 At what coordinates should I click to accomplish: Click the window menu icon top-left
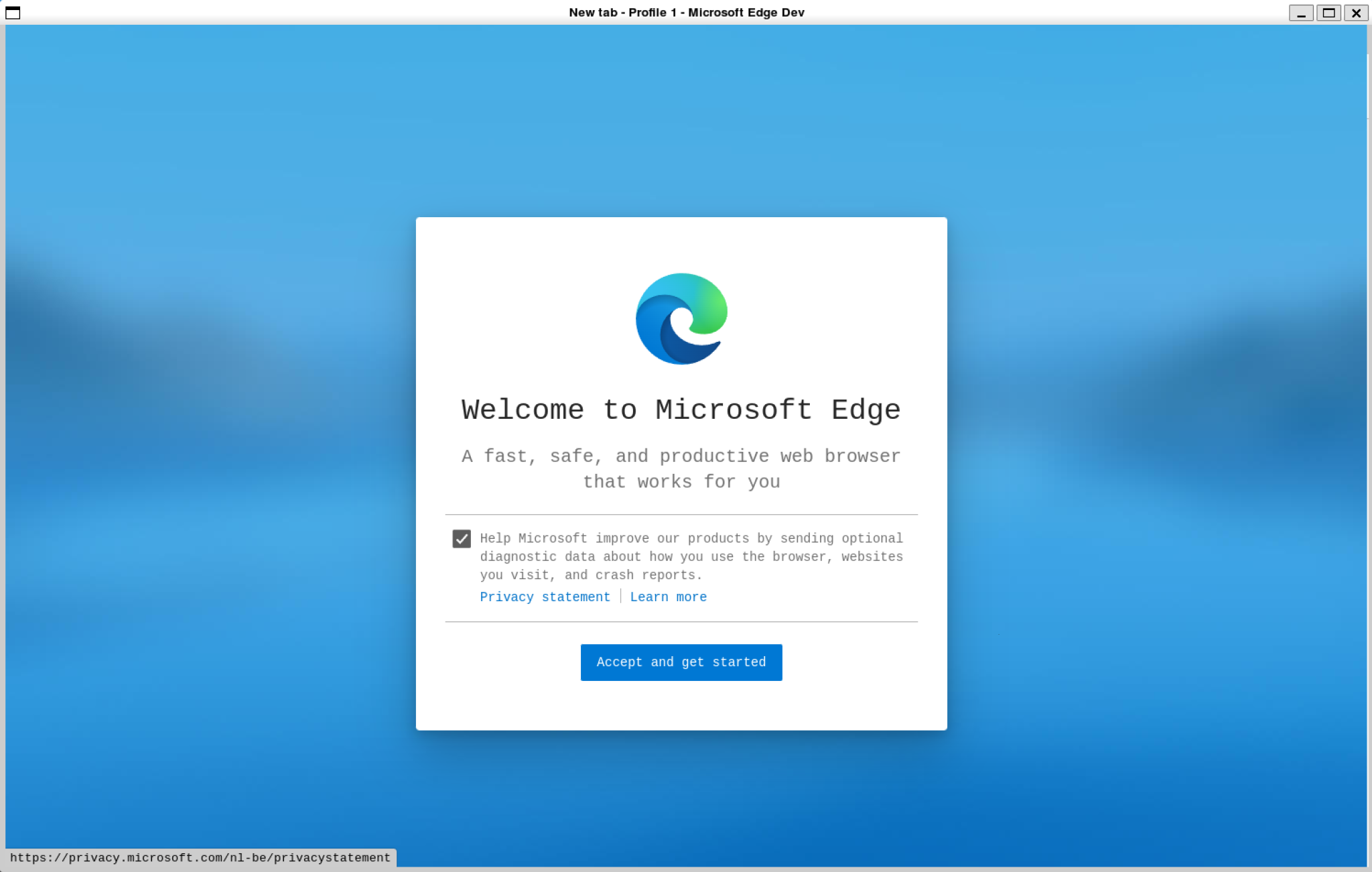coord(13,12)
